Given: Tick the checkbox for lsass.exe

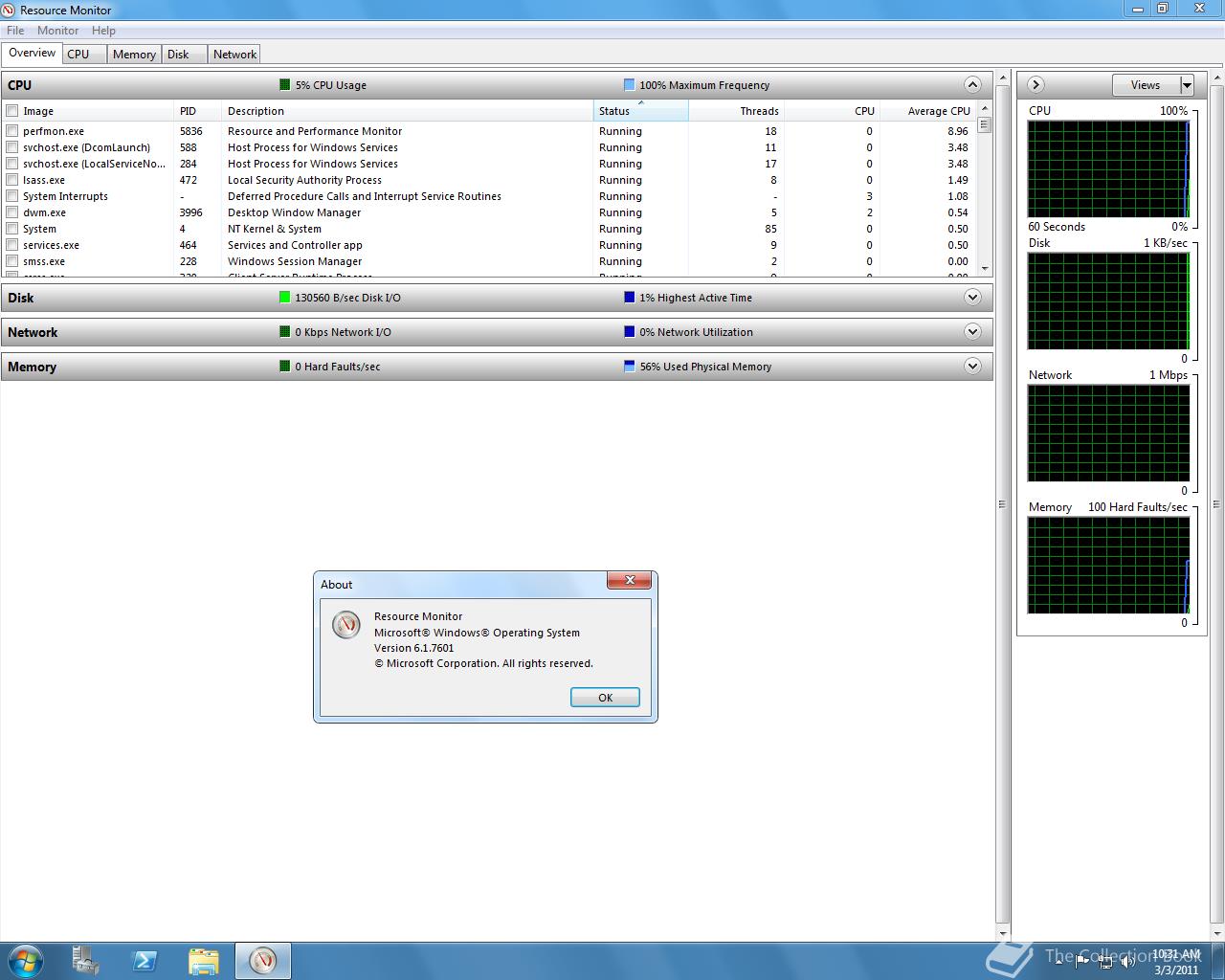Looking at the screenshot, I should click(x=12, y=180).
